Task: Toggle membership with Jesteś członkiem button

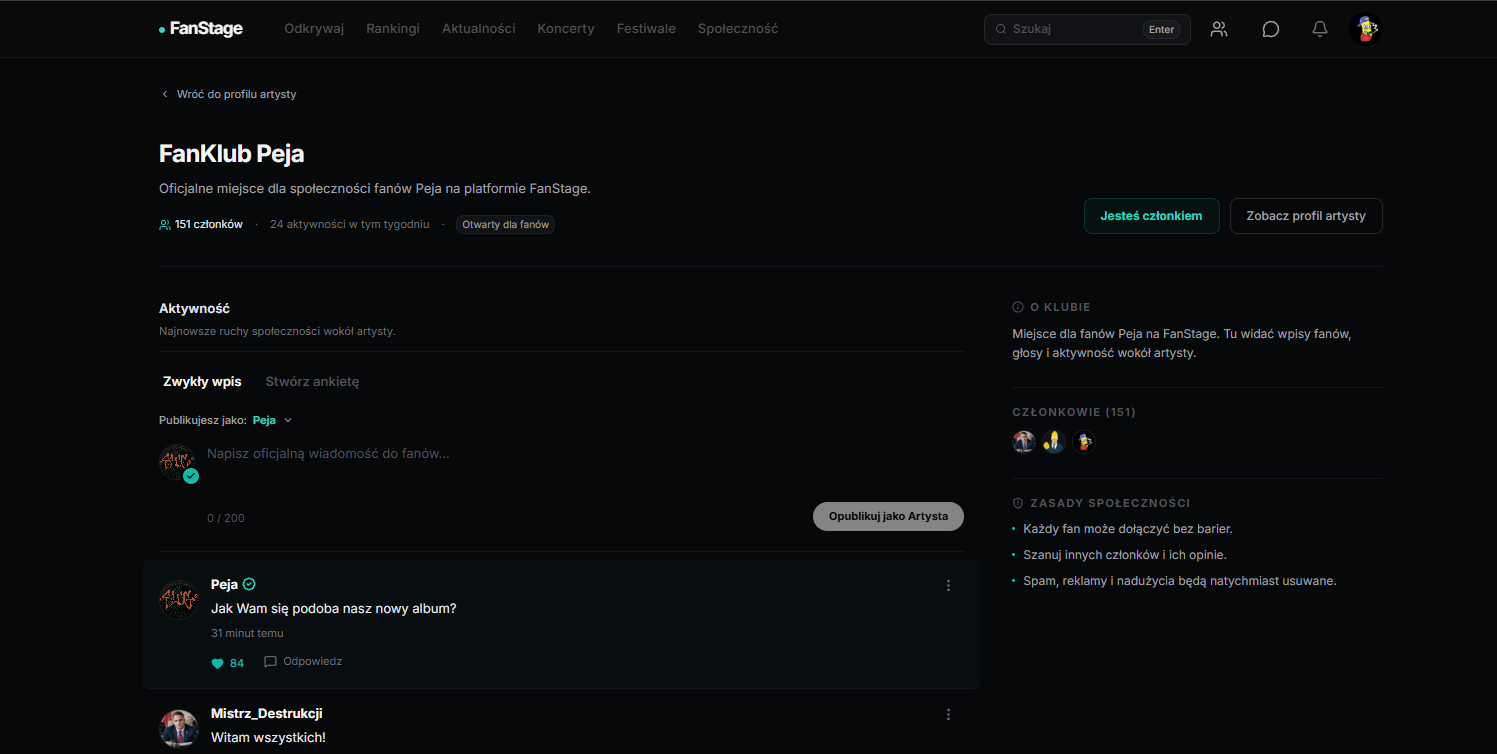Action: (x=1151, y=216)
